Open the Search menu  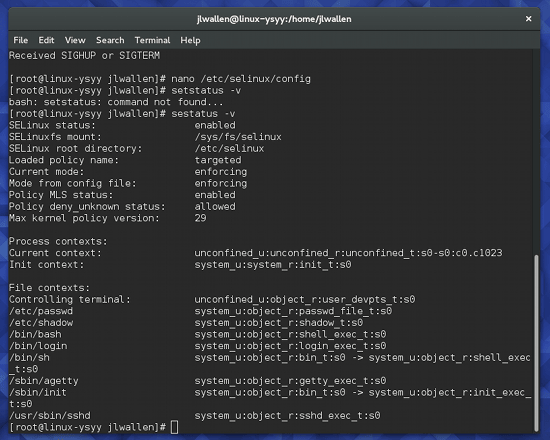click(110, 40)
